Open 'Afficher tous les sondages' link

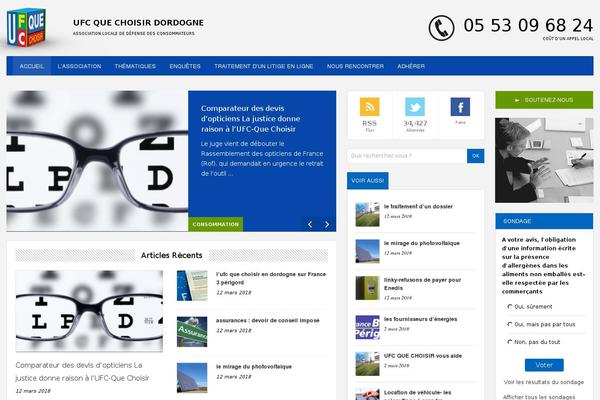coord(539,397)
